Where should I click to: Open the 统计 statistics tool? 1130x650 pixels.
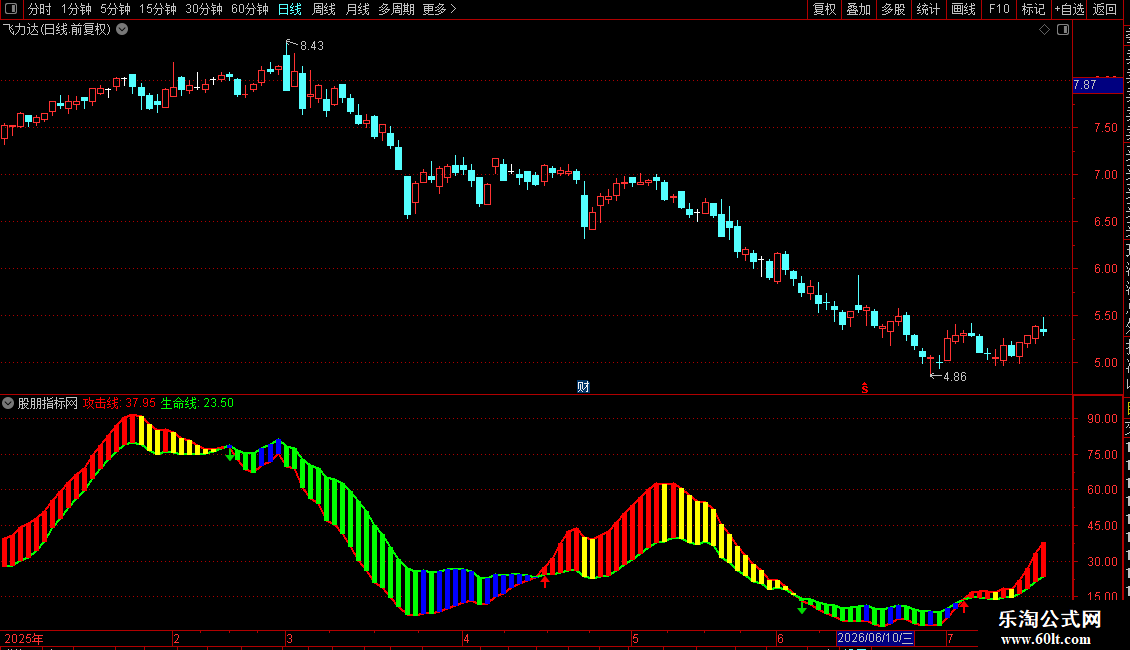(x=927, y=9)
